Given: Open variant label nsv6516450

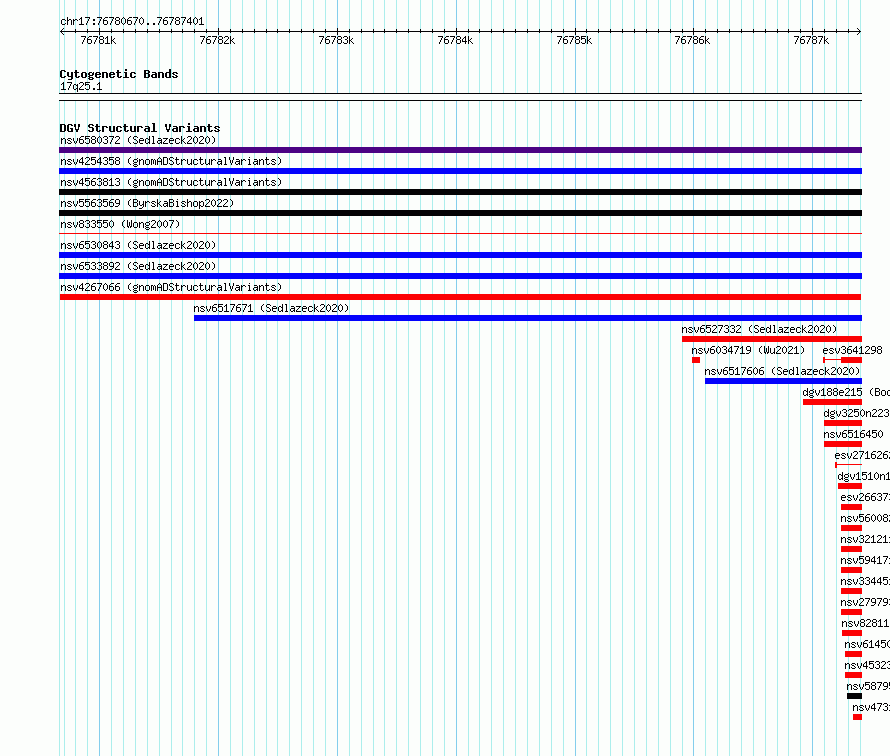Looking at the screenshot, I should (x=854, y=434).
